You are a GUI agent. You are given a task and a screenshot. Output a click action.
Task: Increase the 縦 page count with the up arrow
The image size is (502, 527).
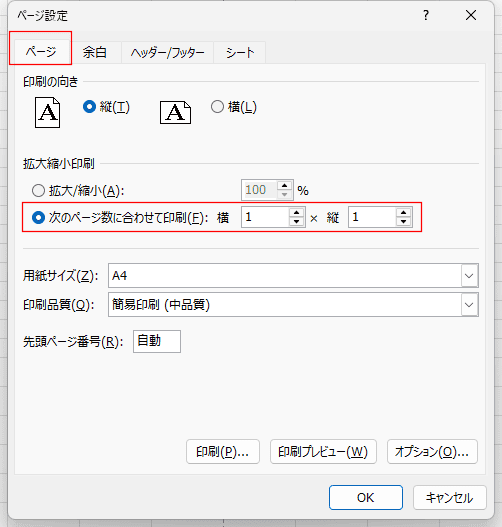tap(403, 212)
